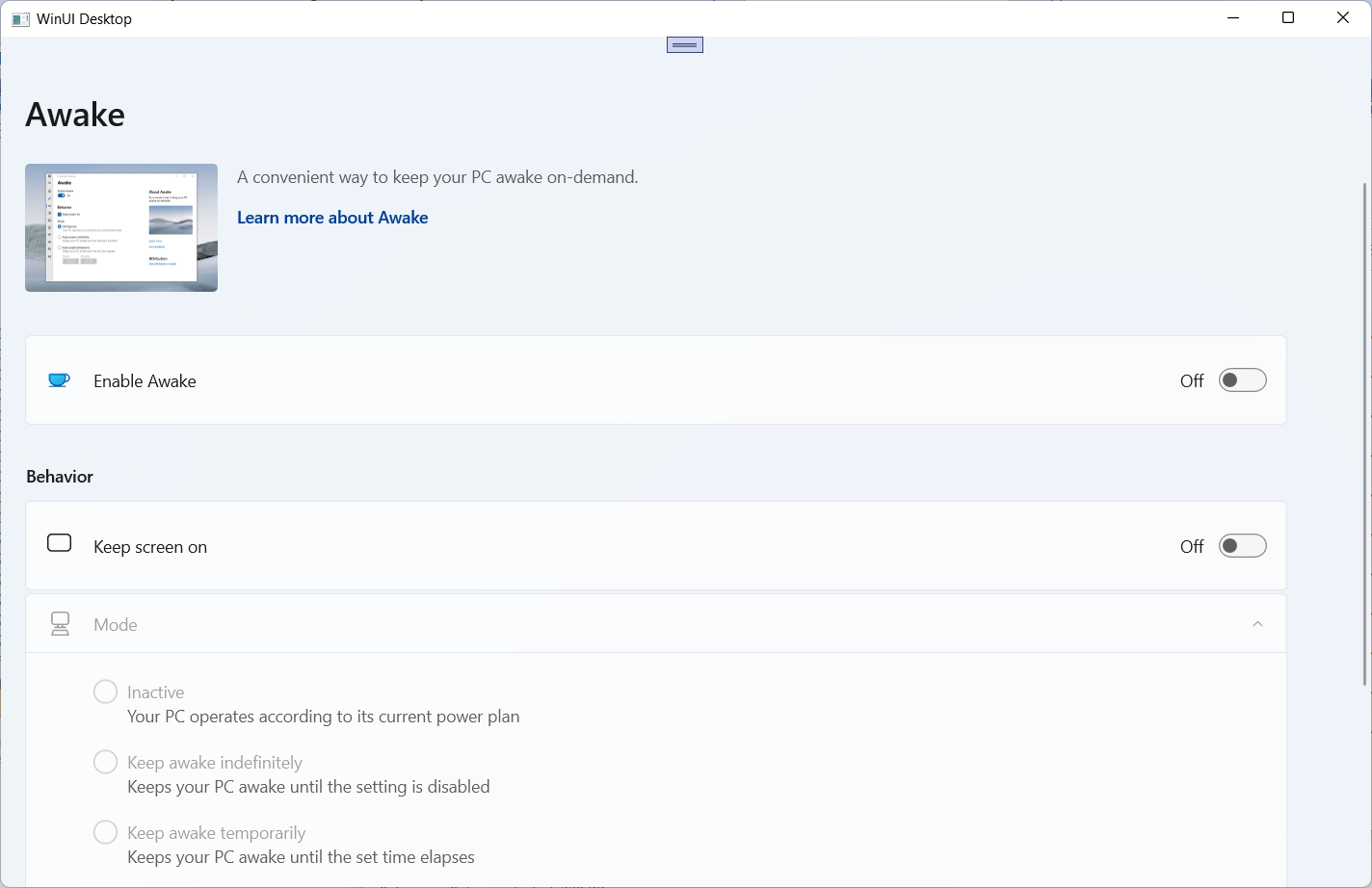The height and width of the screenshot is (888, 1372).
Task: Click the vertical scrollbar thumb on the right
Action: [x=1365, y=433]
